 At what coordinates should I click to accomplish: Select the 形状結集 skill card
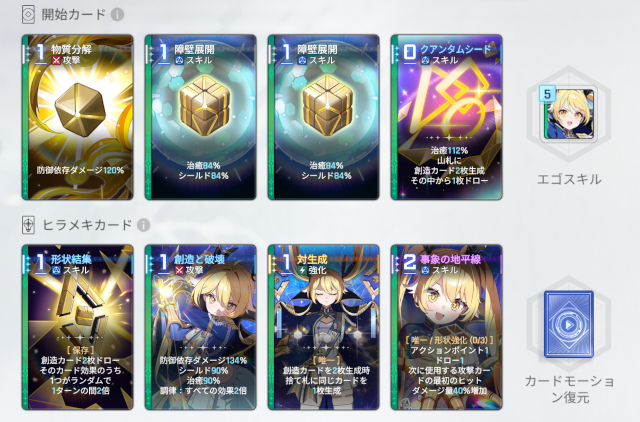coord(78,327)
